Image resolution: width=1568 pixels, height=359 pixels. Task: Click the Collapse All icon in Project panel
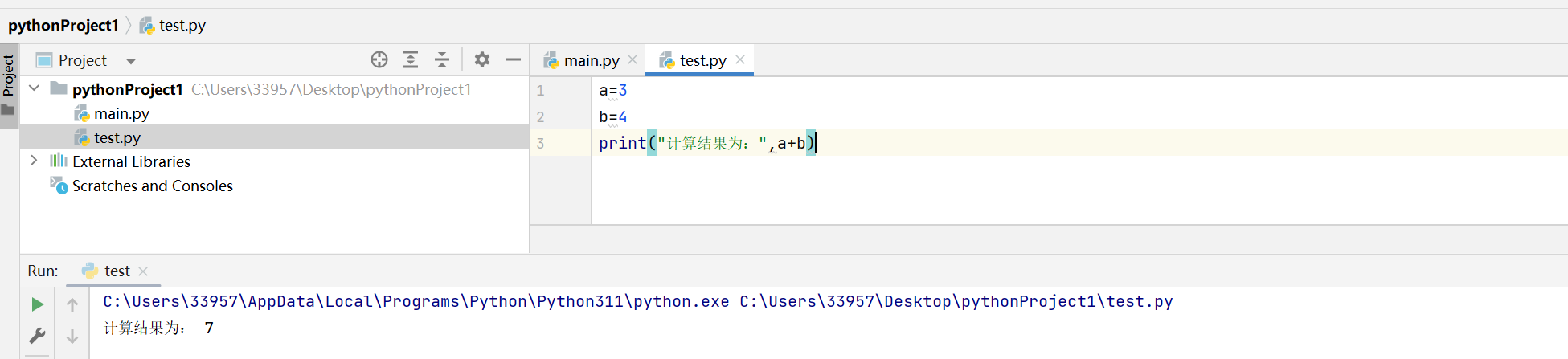[442, 59]
